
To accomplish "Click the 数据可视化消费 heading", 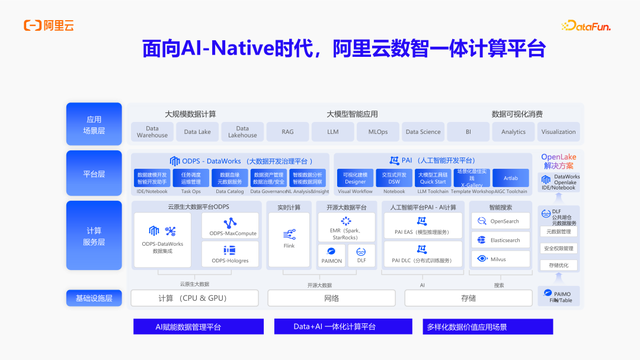I will (517, 114).
